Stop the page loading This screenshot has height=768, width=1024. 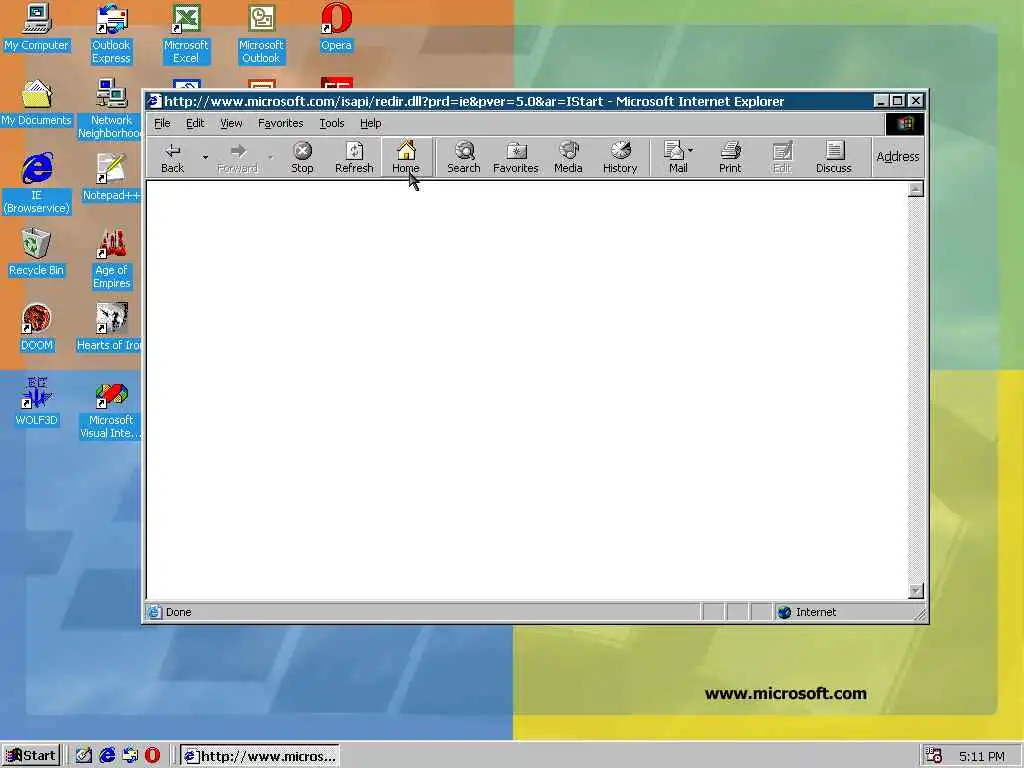[302, 157]
